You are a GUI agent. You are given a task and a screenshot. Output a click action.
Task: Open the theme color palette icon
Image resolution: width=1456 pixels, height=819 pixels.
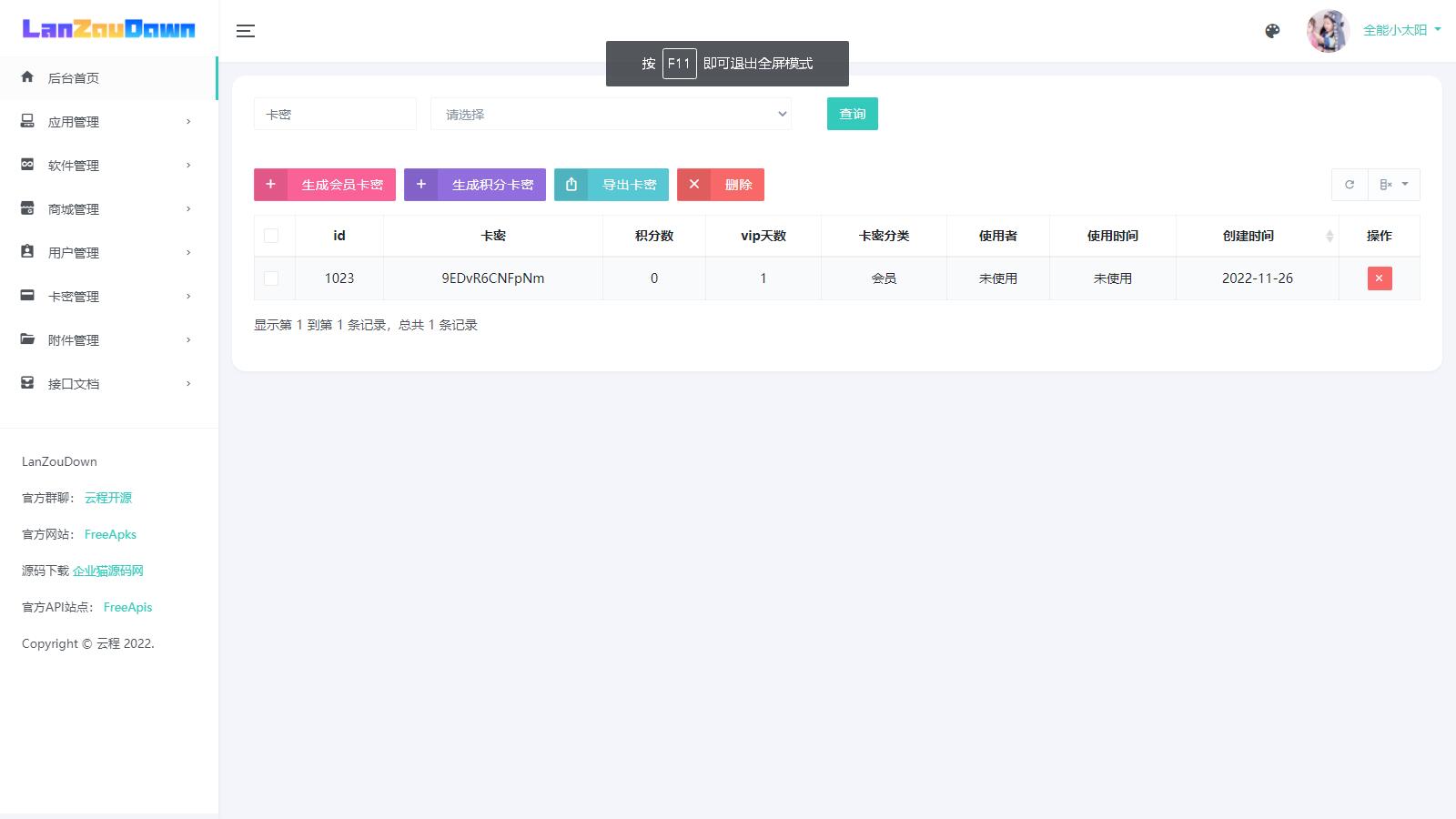pyautogui.click(x=1272, y=31)
